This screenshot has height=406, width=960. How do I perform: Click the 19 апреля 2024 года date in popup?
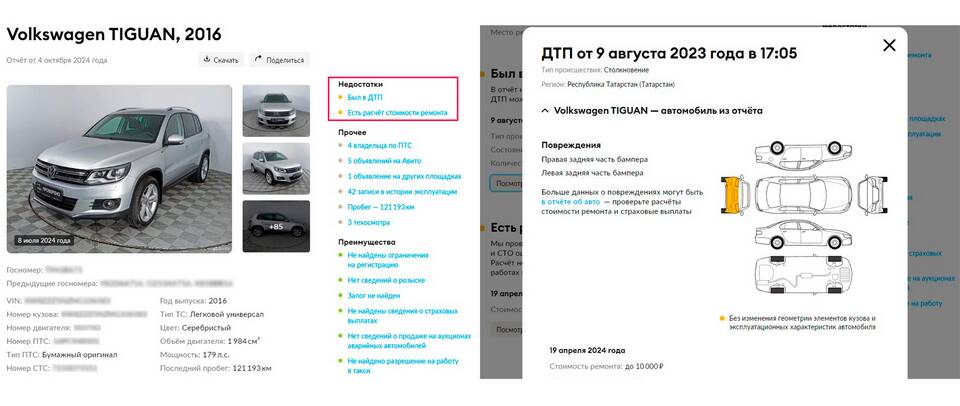coord(587,351)
